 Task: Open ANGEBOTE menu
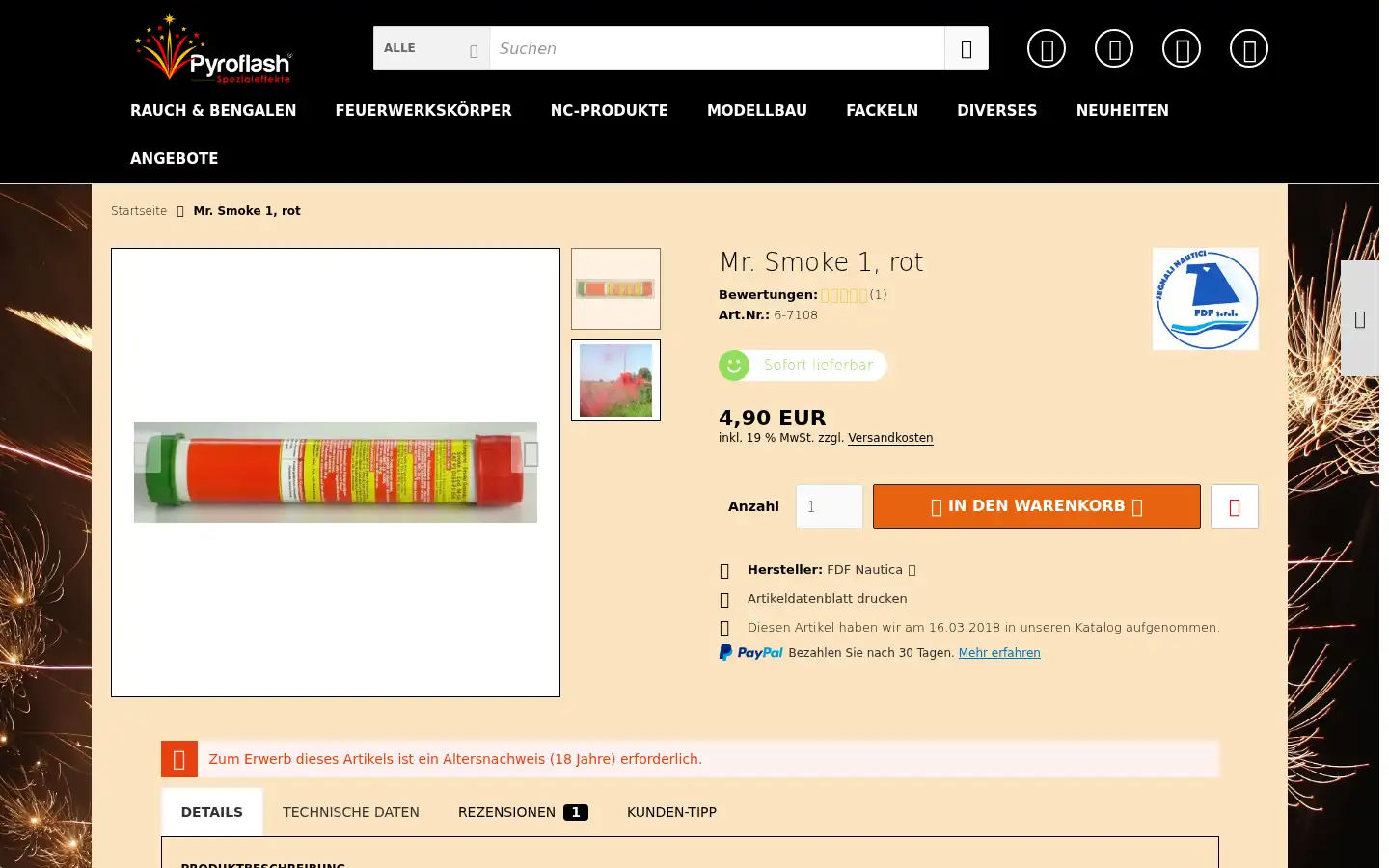tap(175, 159)
